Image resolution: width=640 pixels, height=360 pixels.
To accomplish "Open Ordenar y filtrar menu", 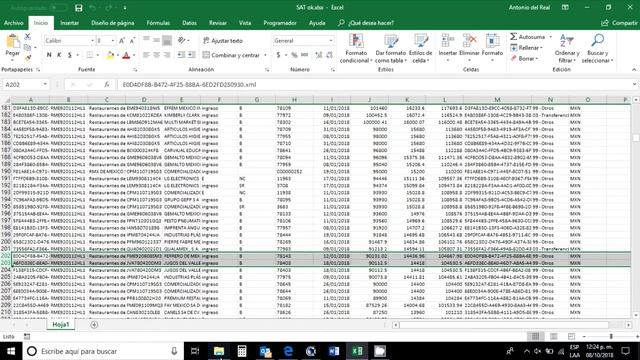I will click(x=567, y=49).
